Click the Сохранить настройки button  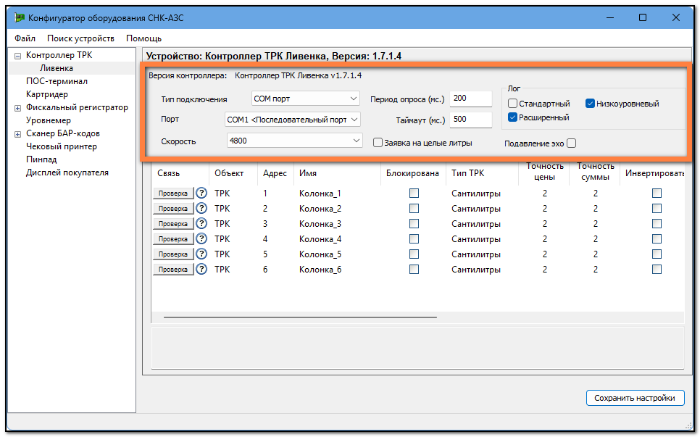[x=635, y=398]
